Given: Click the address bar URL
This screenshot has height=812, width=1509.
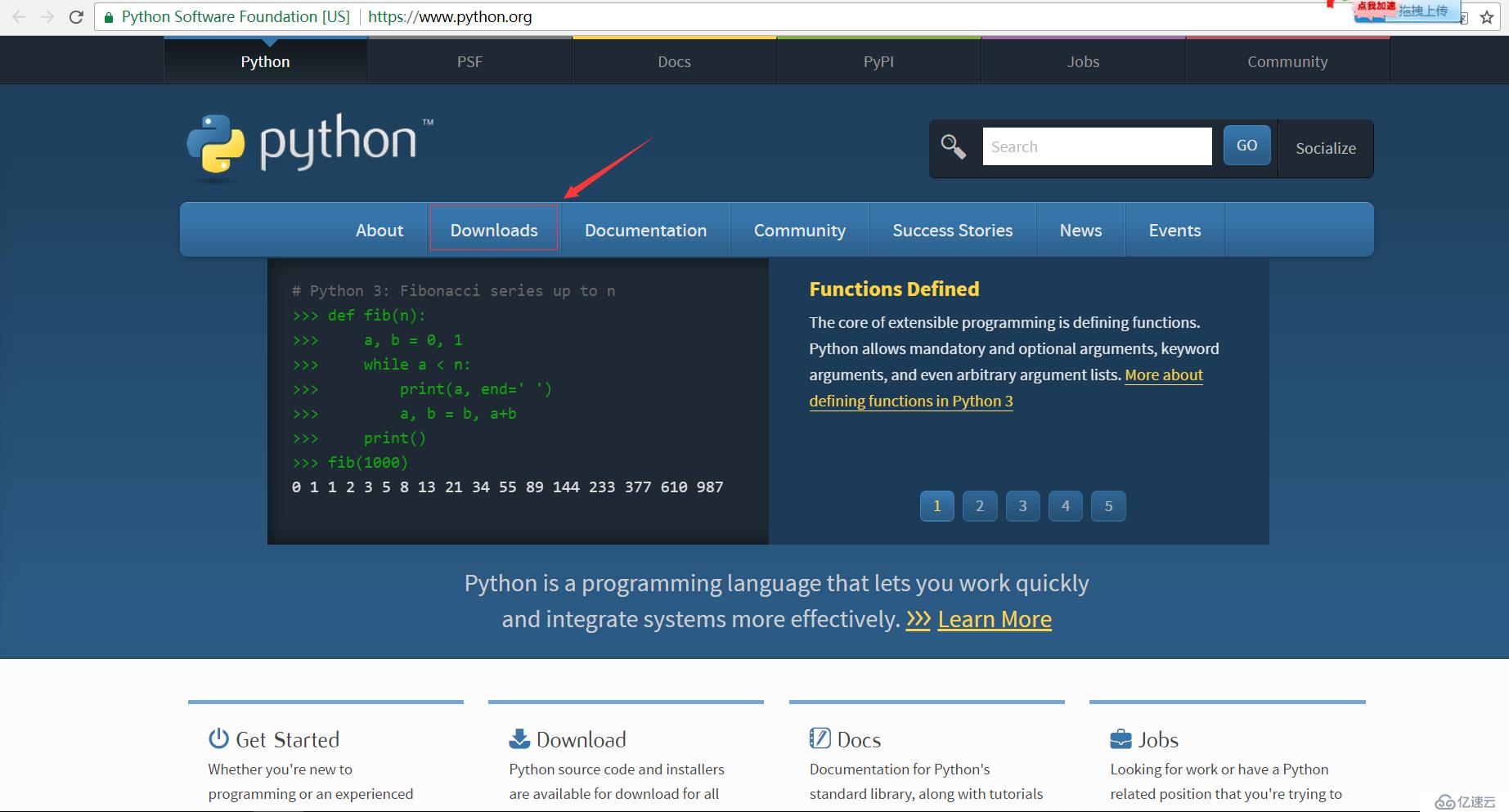Looking at the screenshot, I should click(x=450, y=16).
